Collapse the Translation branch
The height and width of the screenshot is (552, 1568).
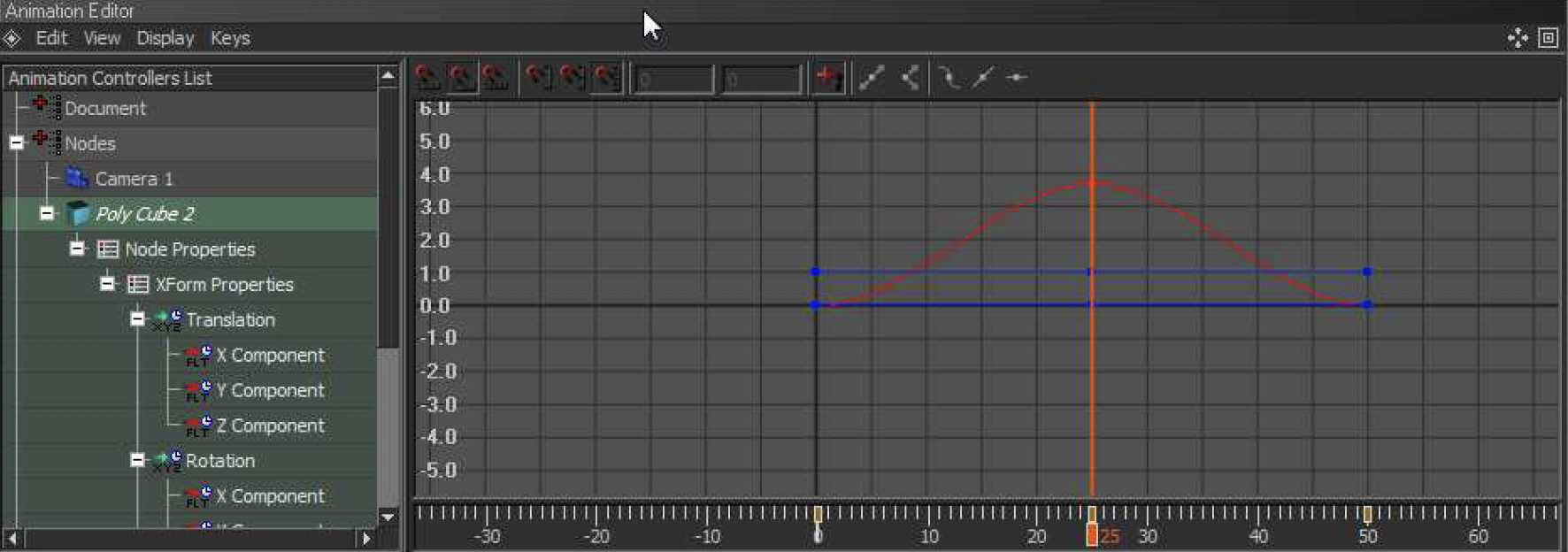pyautogui.click(x=137, y=318)
